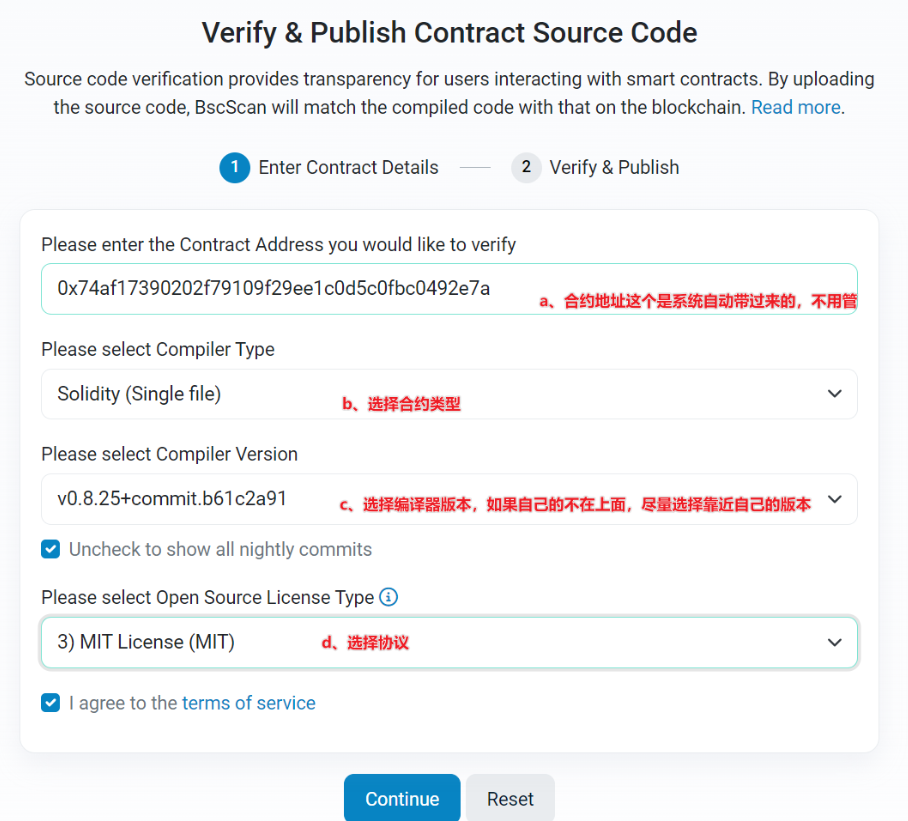
Task: Click the license type info icon
Action: [389, 597]
